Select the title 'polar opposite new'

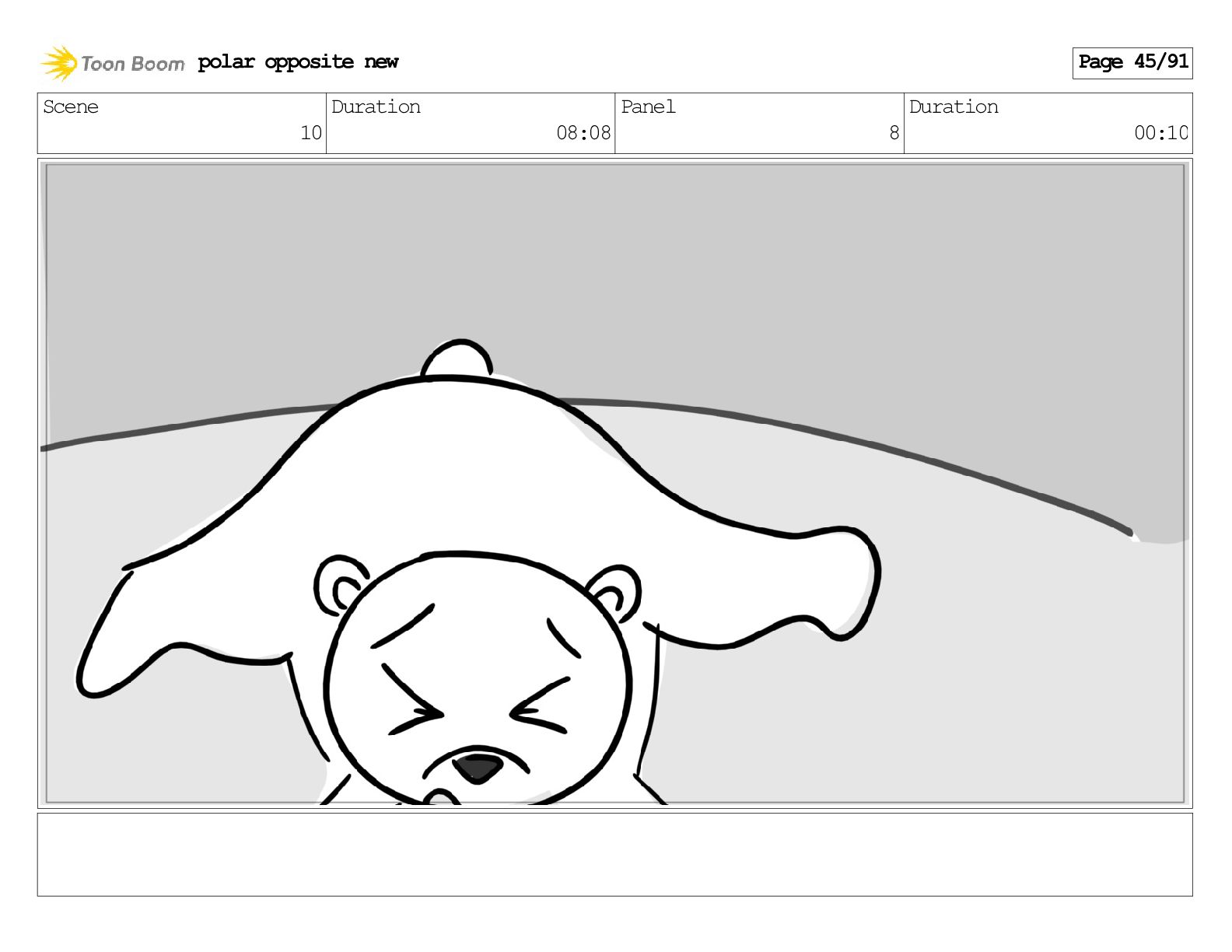click(298, 62)
